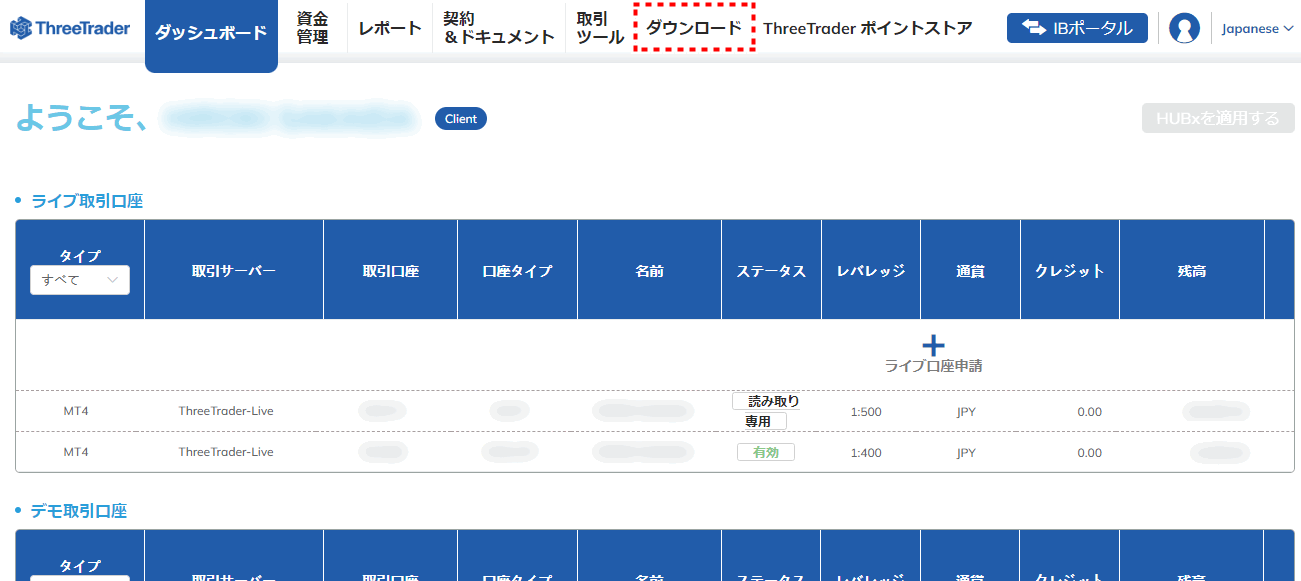
Task: Click the IBポータル button
Action: [x=1077, y=28]
